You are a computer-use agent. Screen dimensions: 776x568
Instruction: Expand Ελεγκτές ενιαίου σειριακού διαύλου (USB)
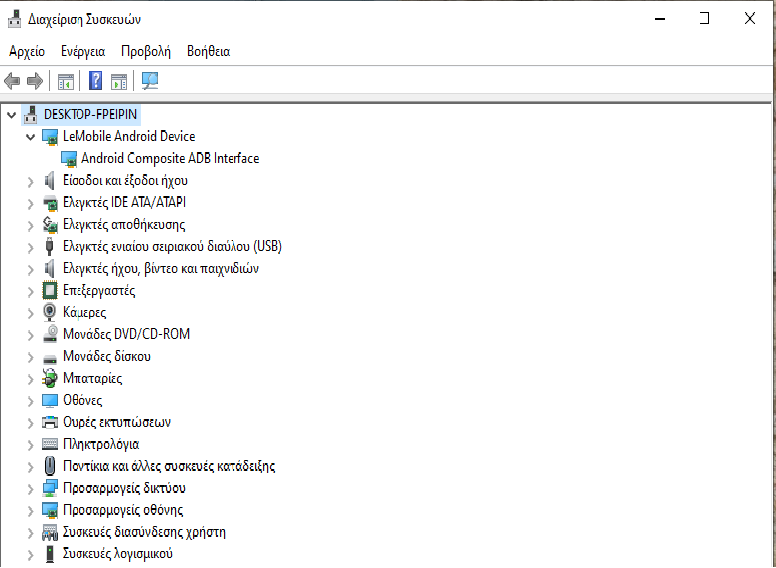point(30,247)
